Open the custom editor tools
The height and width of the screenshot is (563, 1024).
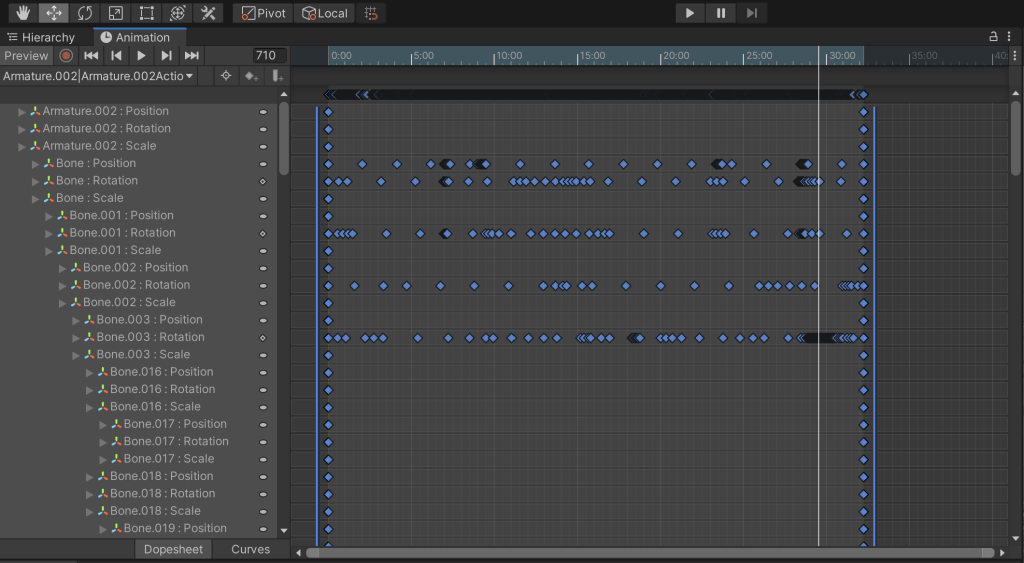click(x=208, y=13)
